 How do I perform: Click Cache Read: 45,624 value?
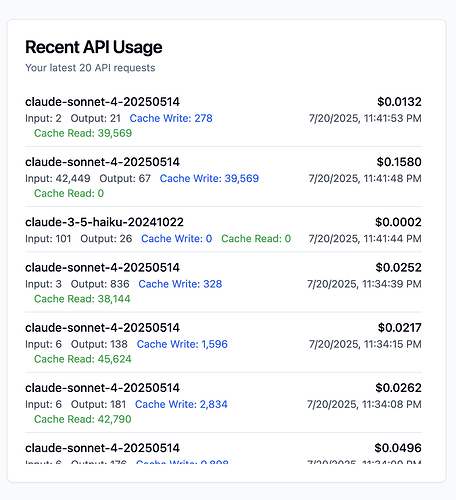coord(83,359)
